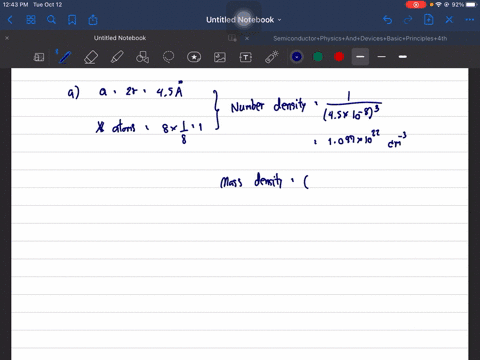This screenshot has height=360, width=480.
Task: Tap the red screen recording indicator
Action: pos(416,5)
